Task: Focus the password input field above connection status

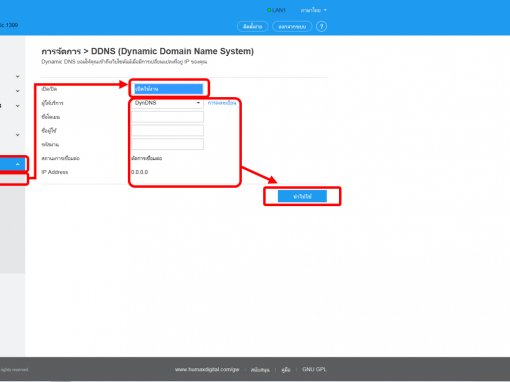Action: 167,144
